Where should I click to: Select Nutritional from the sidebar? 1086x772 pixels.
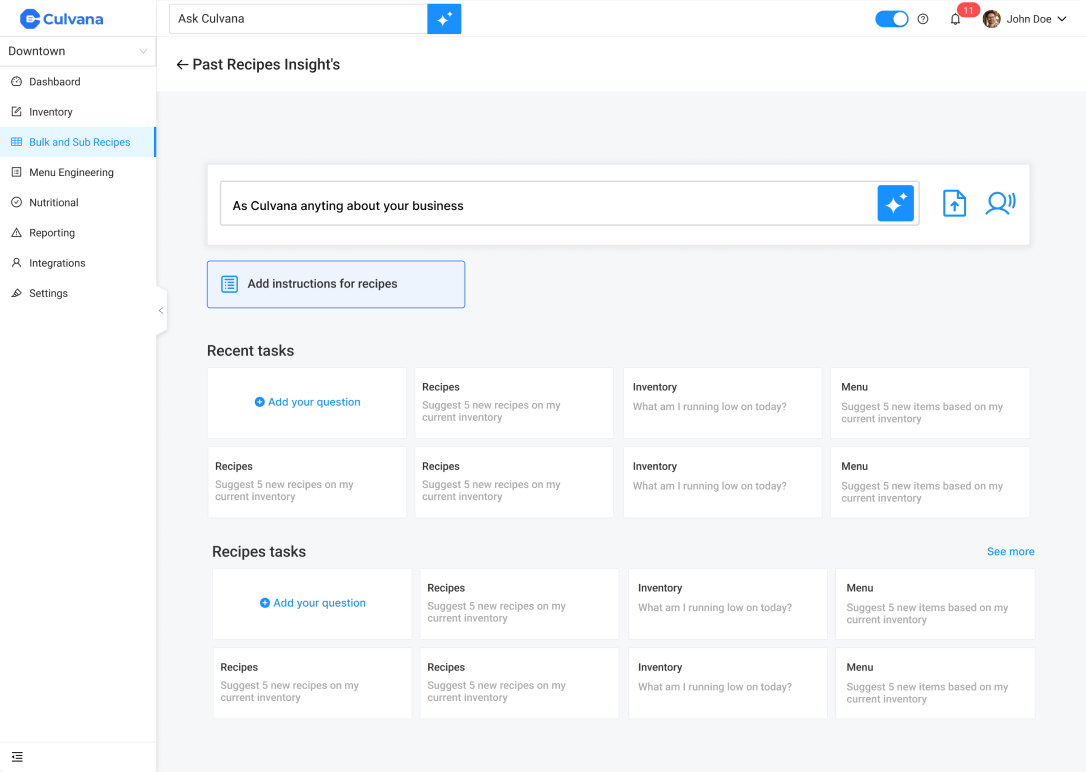coord(53,202)
